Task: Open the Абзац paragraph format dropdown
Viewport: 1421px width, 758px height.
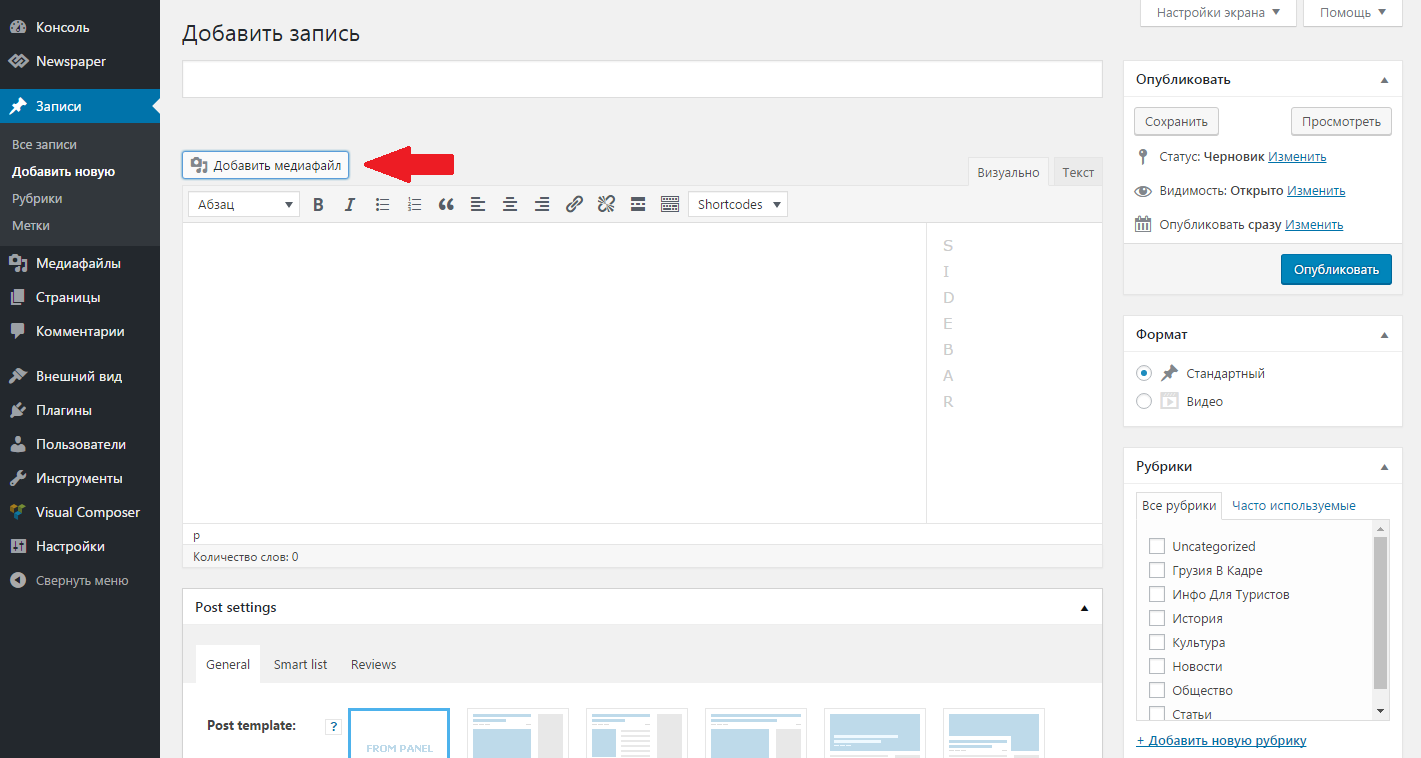Action: point(244,204)
